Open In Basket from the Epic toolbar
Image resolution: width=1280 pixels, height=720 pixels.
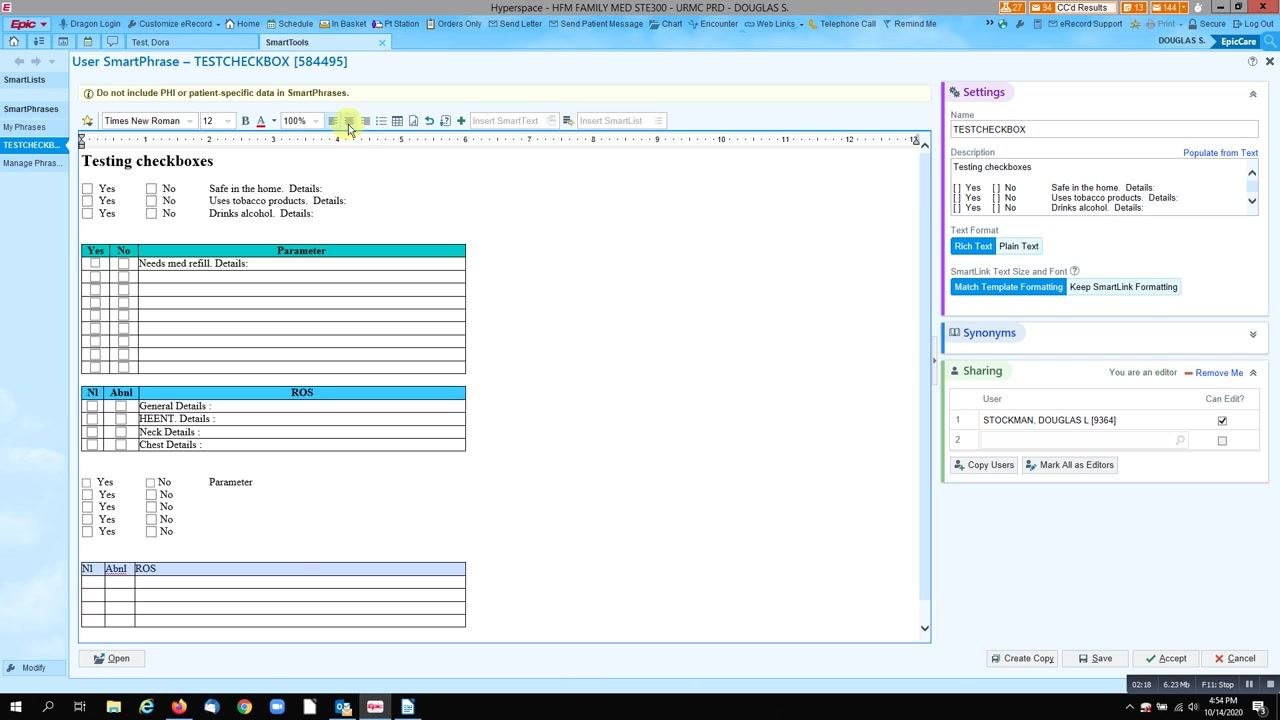[x=342, y=24]
